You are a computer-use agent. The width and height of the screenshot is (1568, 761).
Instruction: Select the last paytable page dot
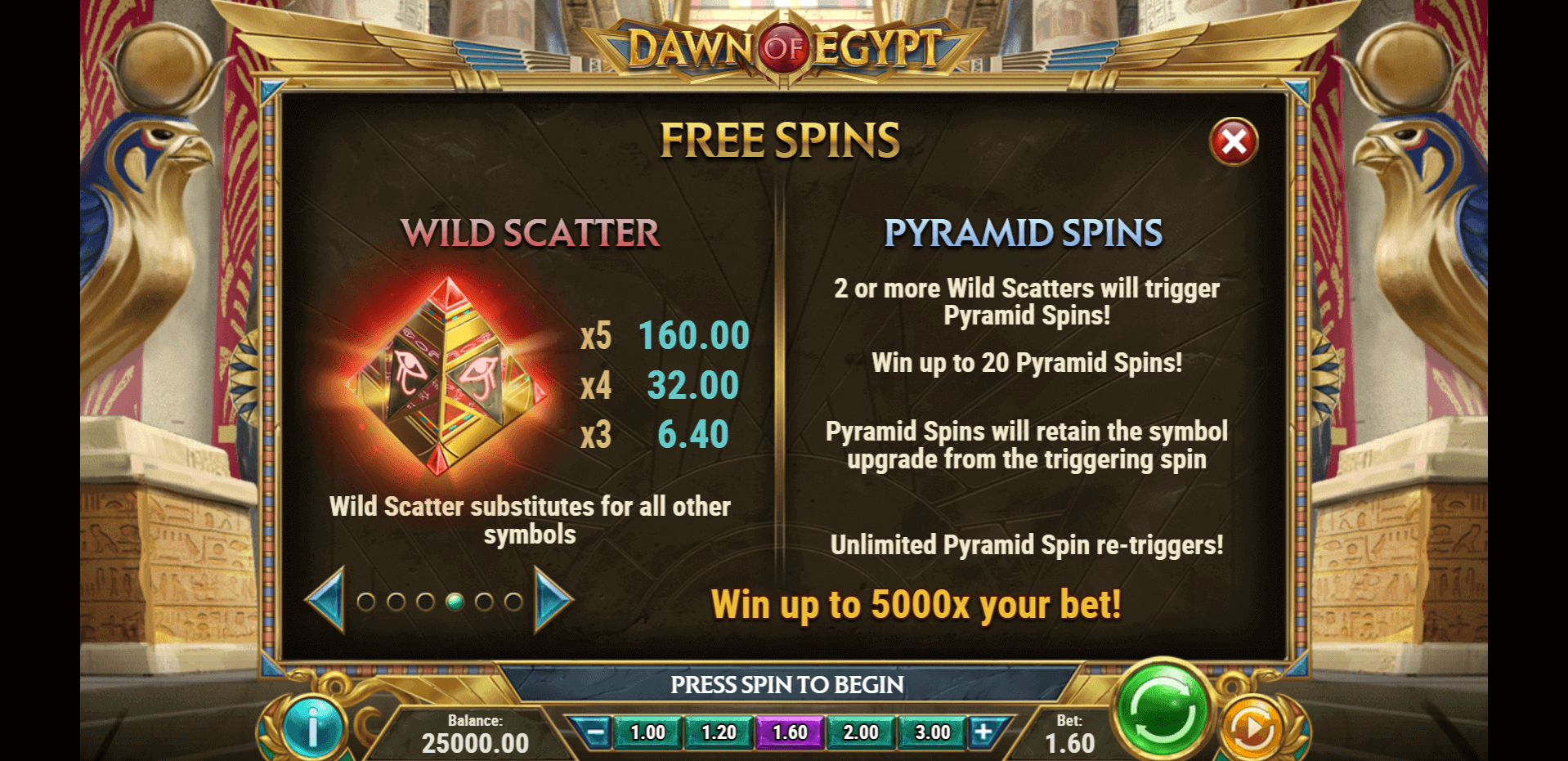513,602
